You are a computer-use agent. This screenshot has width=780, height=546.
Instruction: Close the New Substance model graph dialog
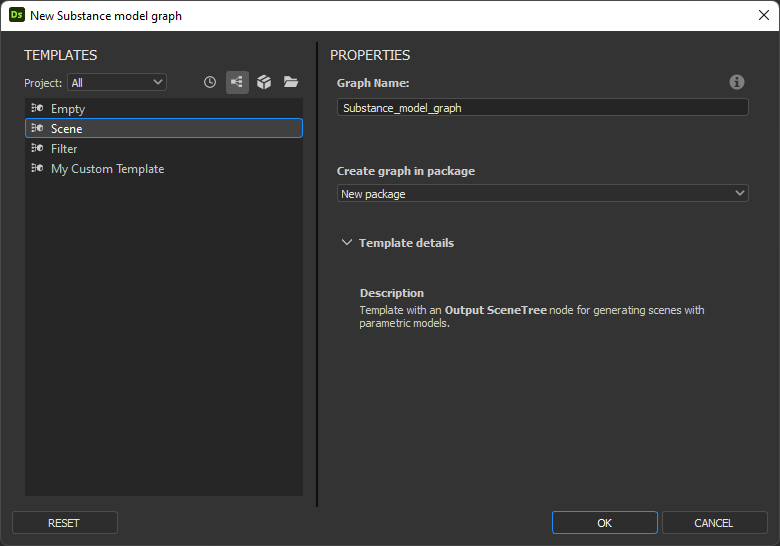[x=763, y=15]
